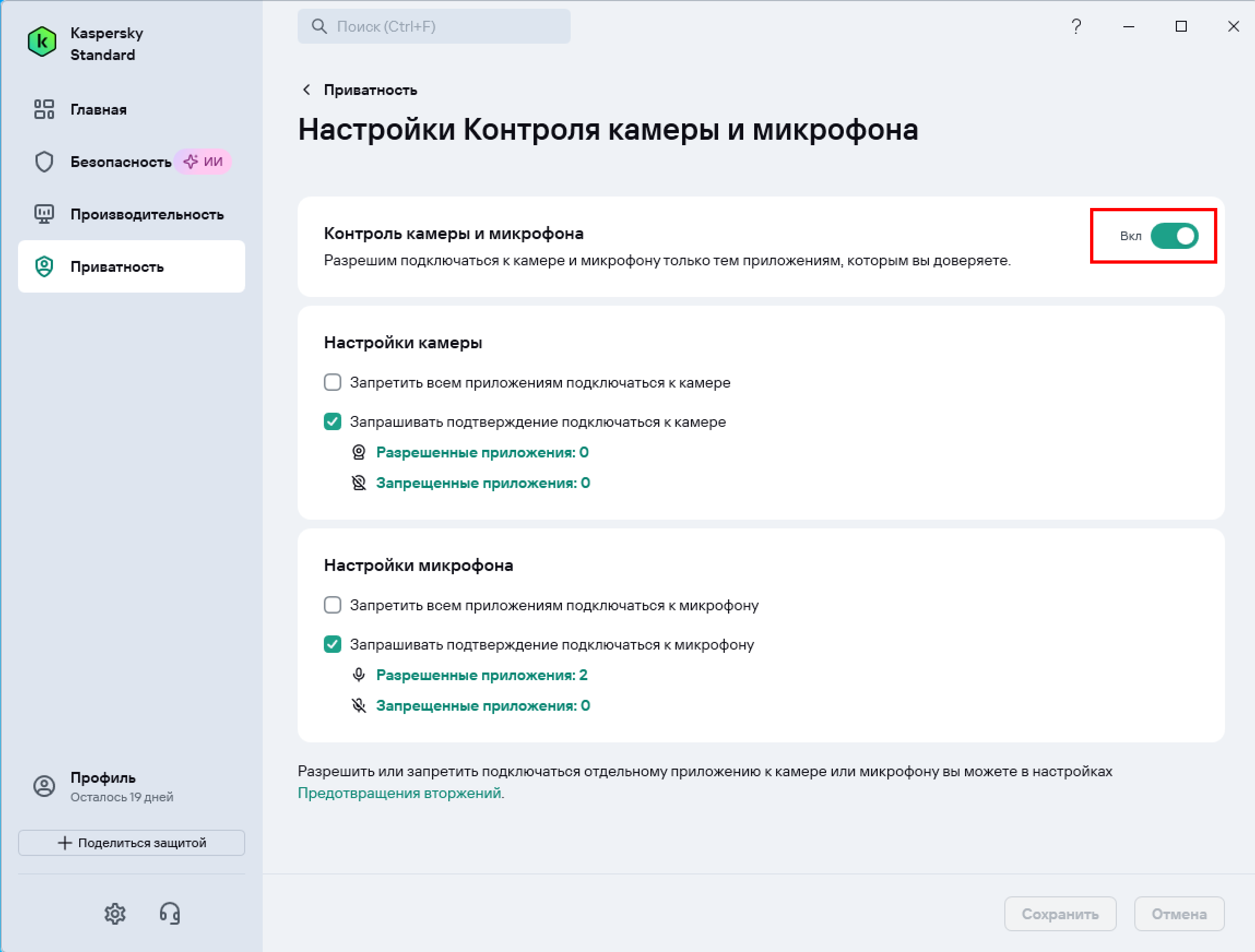The image size is (1255, 952).
Task: Uncheck request confirmation for microphone access
Action: [333, 645]
